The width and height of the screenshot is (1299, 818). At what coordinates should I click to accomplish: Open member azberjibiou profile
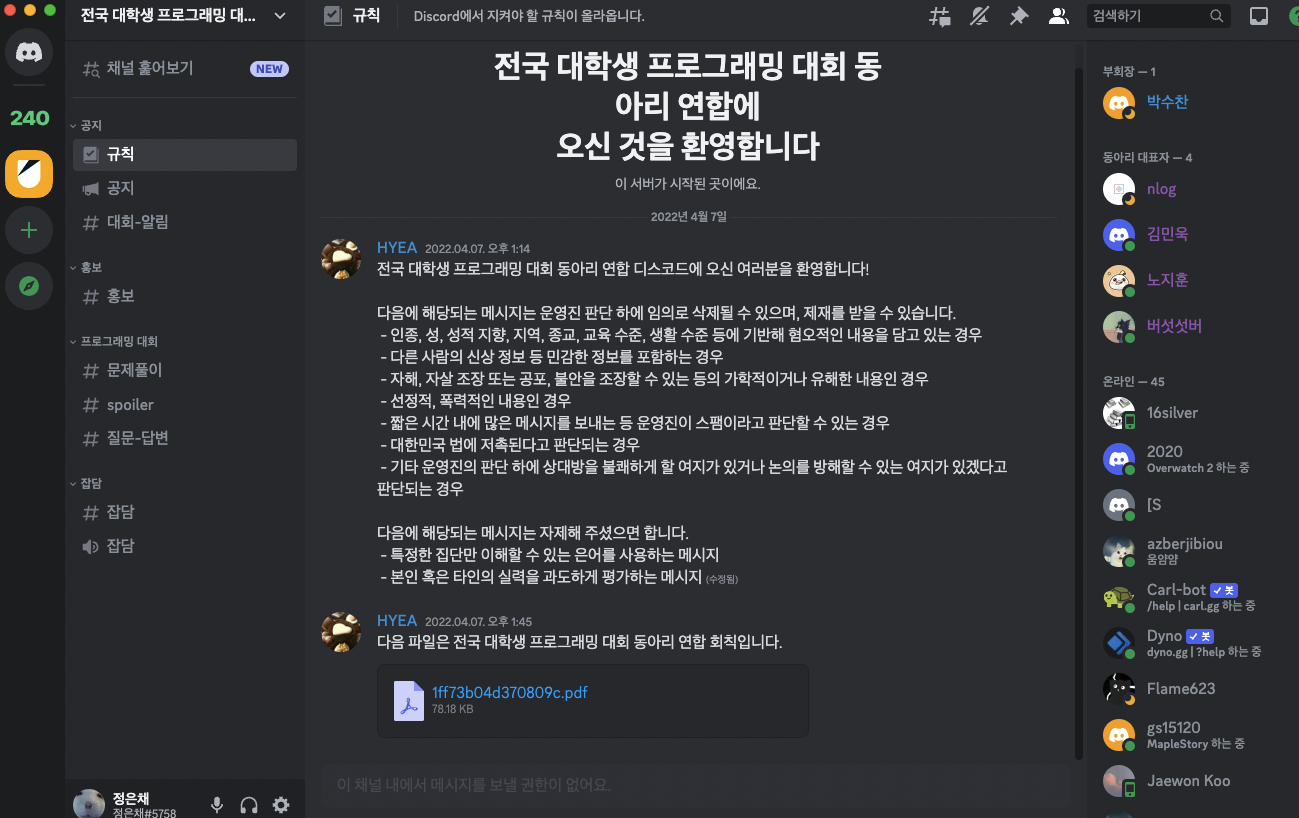1189,551
